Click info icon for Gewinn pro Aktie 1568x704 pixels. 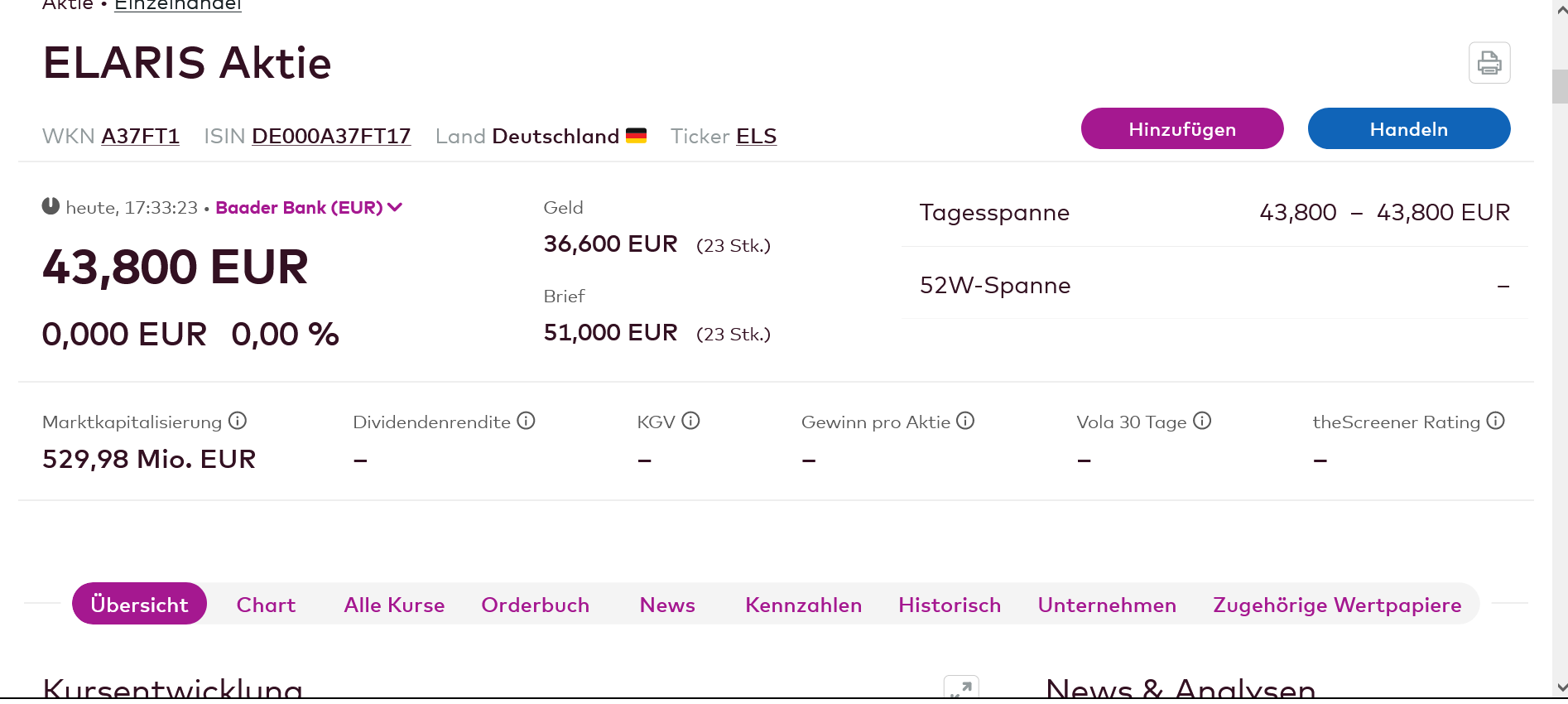coord(965,421)
